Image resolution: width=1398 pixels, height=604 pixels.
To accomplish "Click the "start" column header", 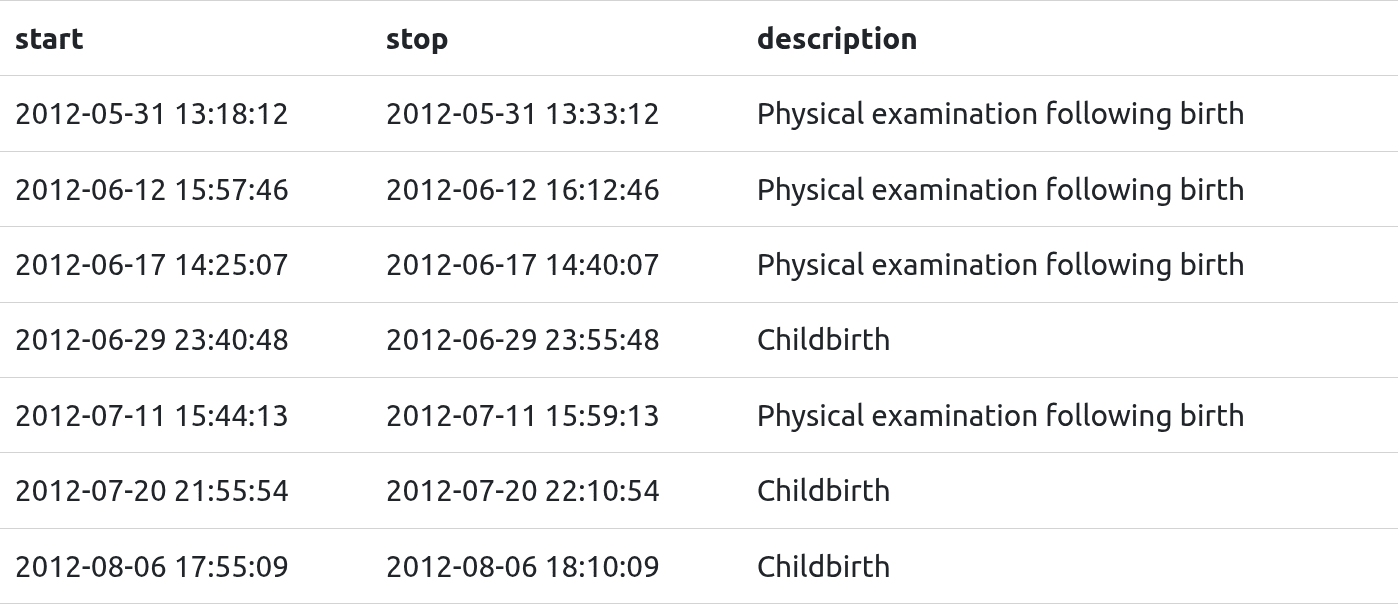I will [x=49, y=39].
